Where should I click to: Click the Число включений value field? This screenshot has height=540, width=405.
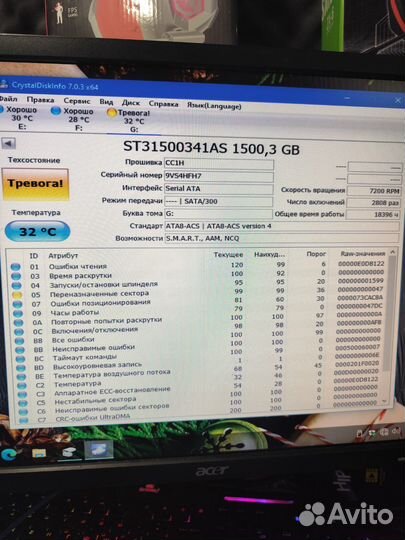(373, 203)
